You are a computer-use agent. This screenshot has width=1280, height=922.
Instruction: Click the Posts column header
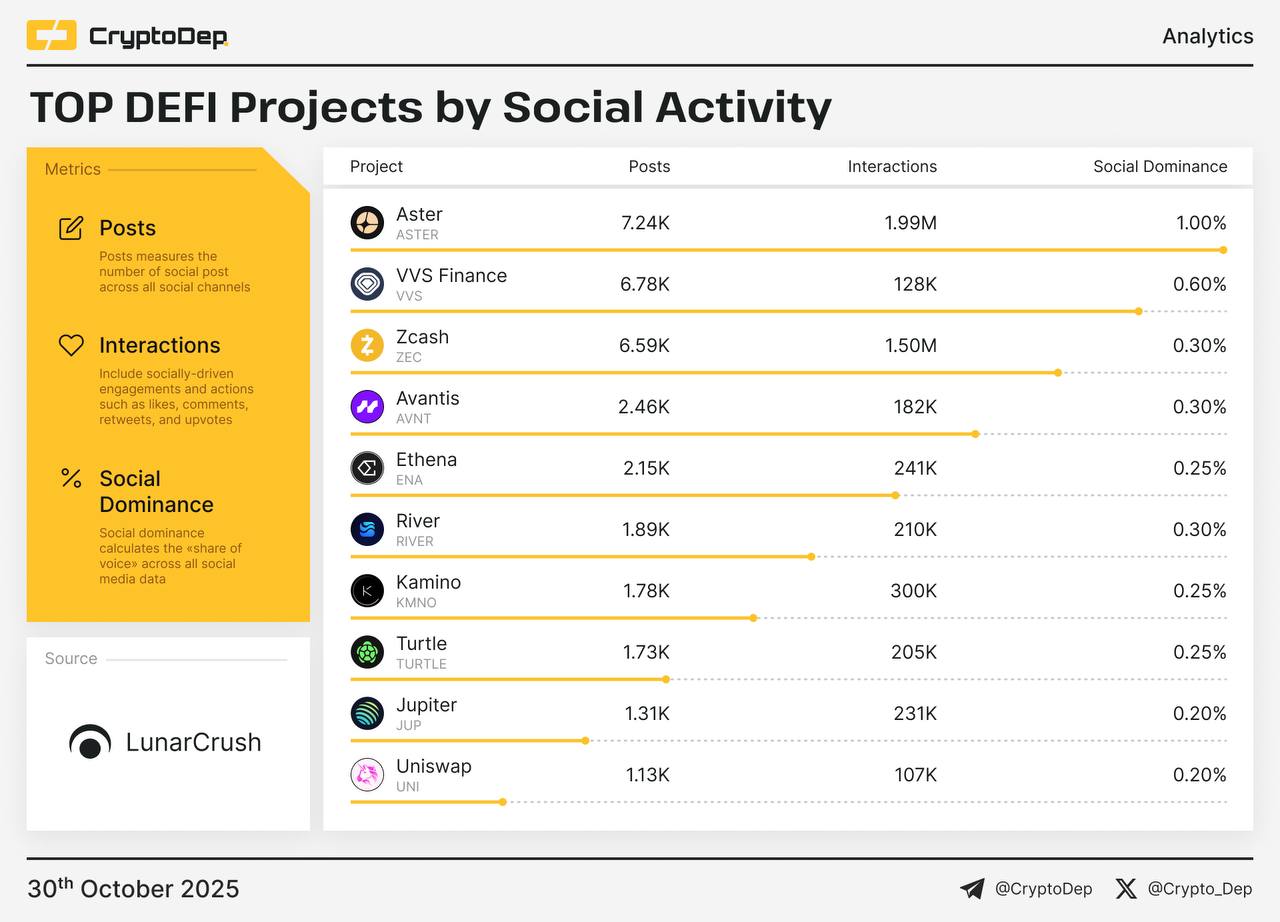(649, 167)
